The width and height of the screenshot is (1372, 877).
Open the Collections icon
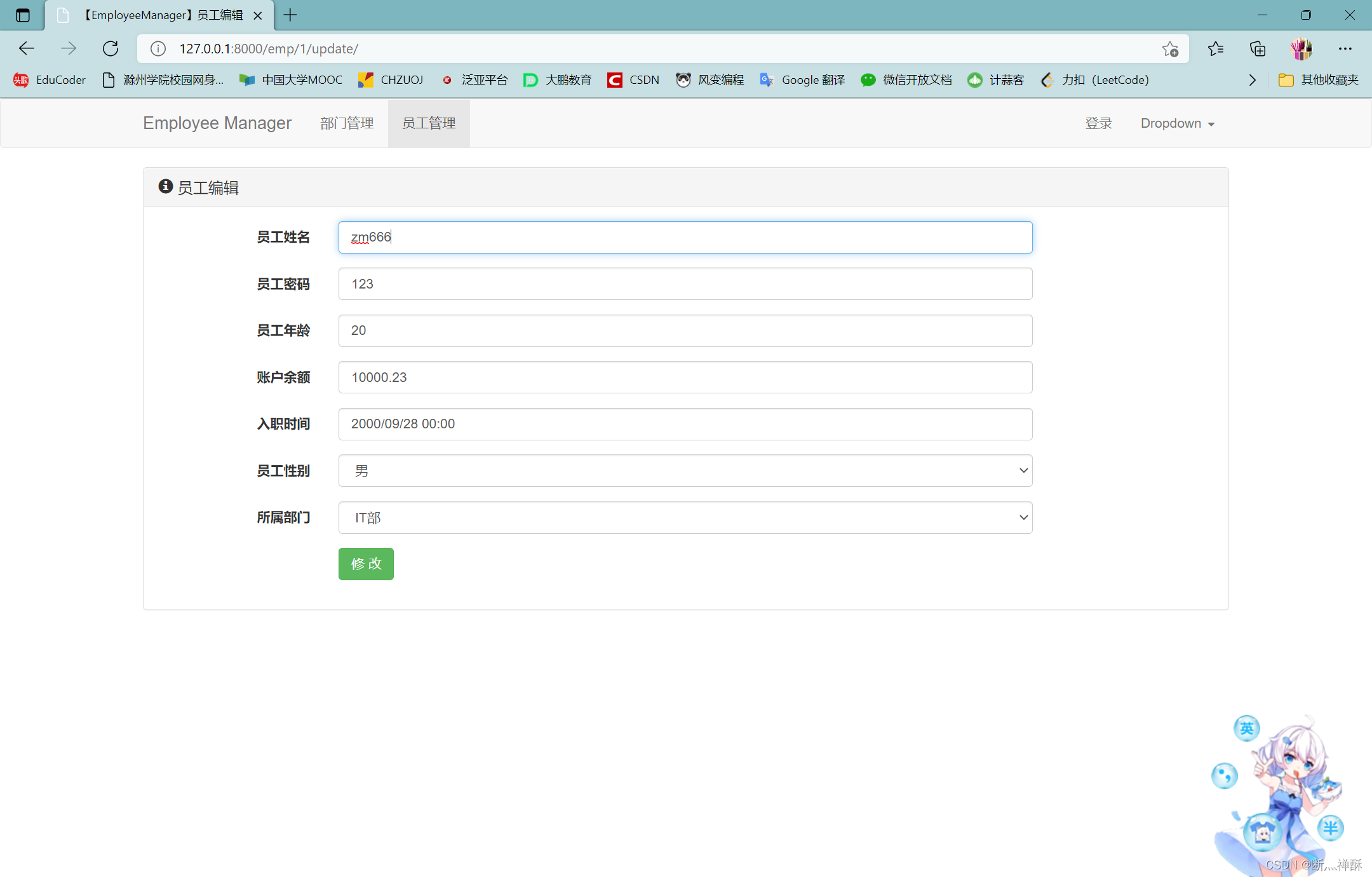(1258, 49)
